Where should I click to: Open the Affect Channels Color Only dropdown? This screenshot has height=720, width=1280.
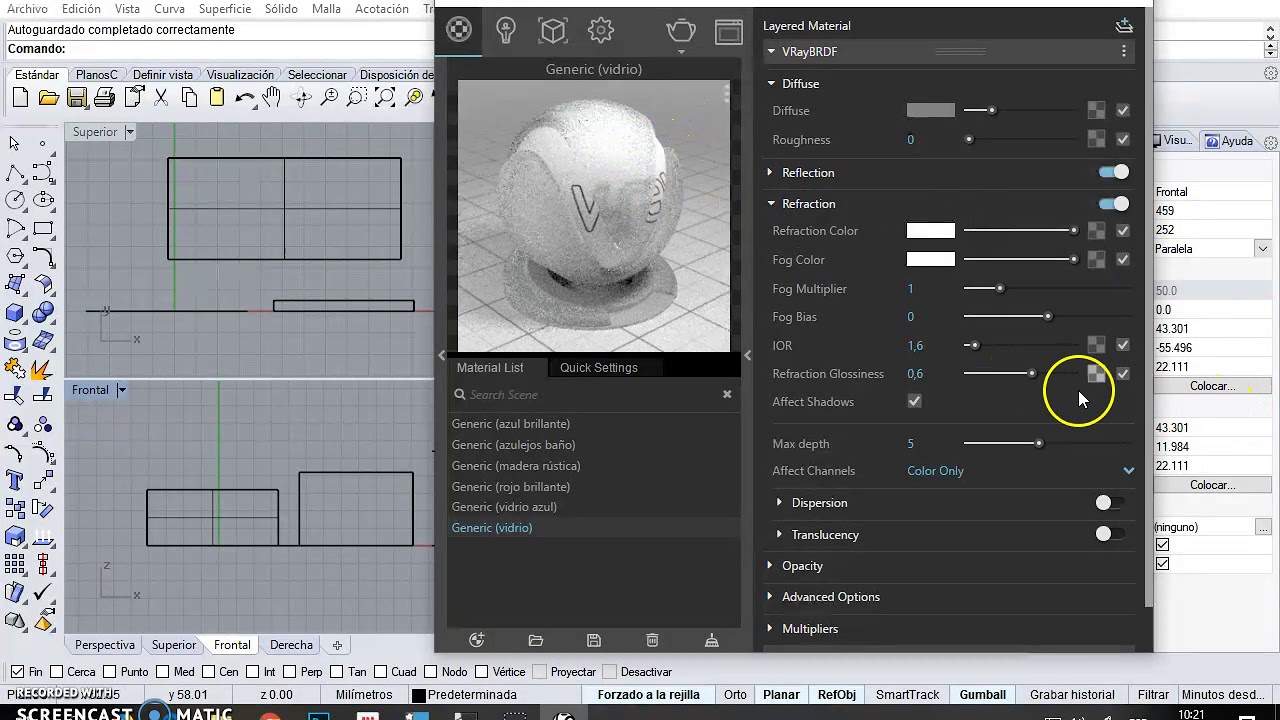(1020, 471)
